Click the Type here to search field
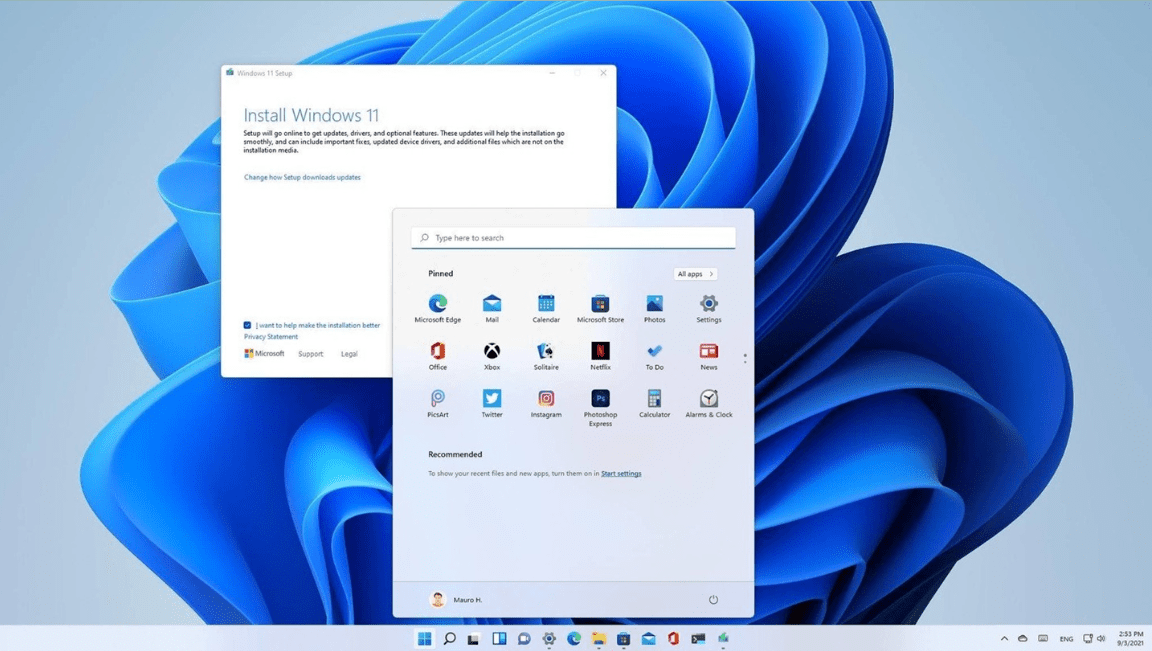Viewport: 1152px width, 651px height. point(573,238)
